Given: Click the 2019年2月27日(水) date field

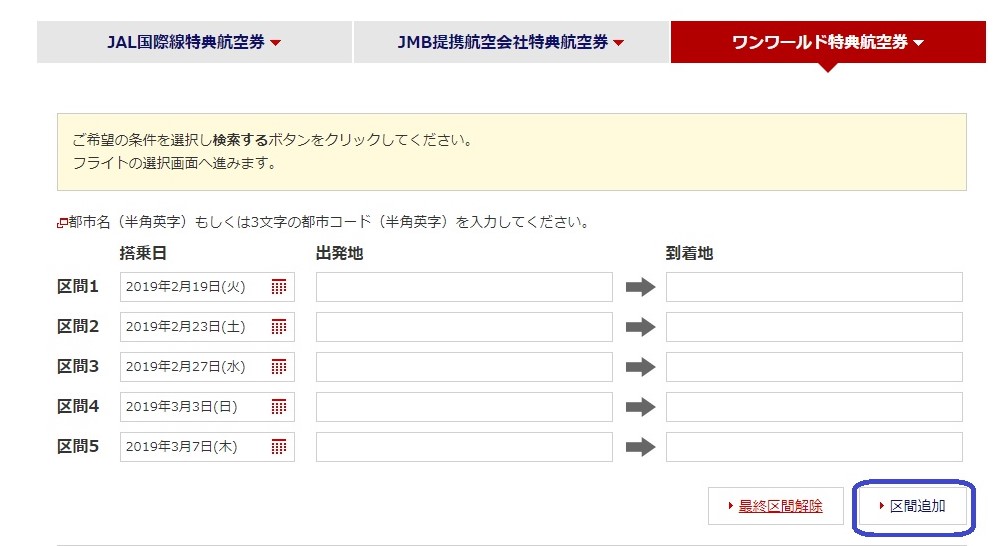Looking at the screenshot, I should [207, 367].
